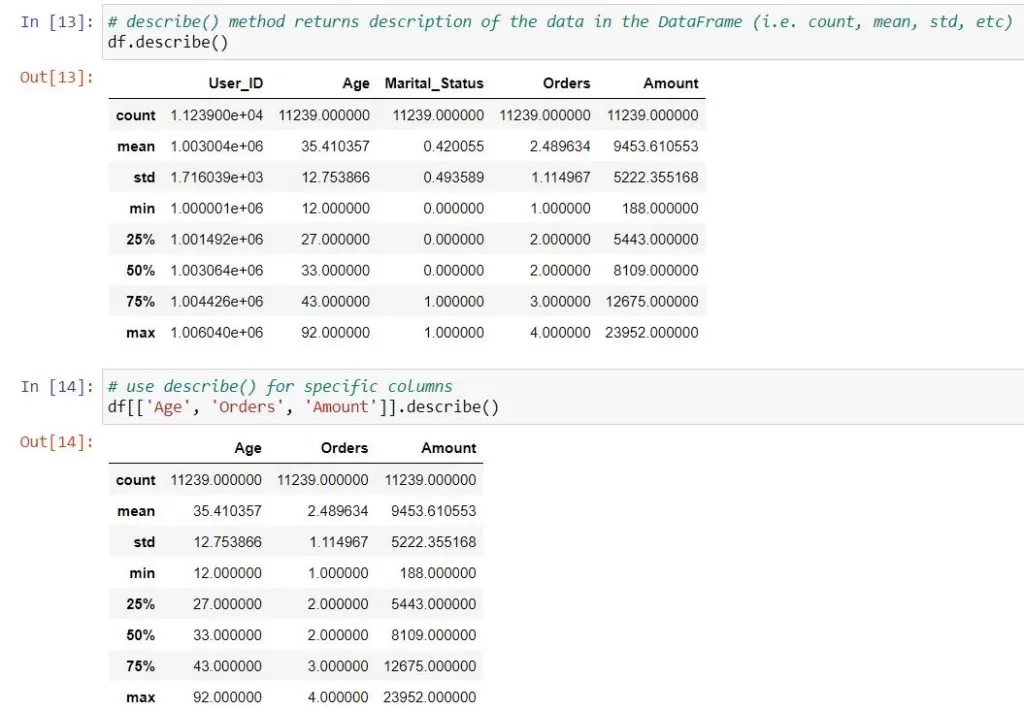Select the count row label in first table

pyautogui.click(x=136, y=116)
